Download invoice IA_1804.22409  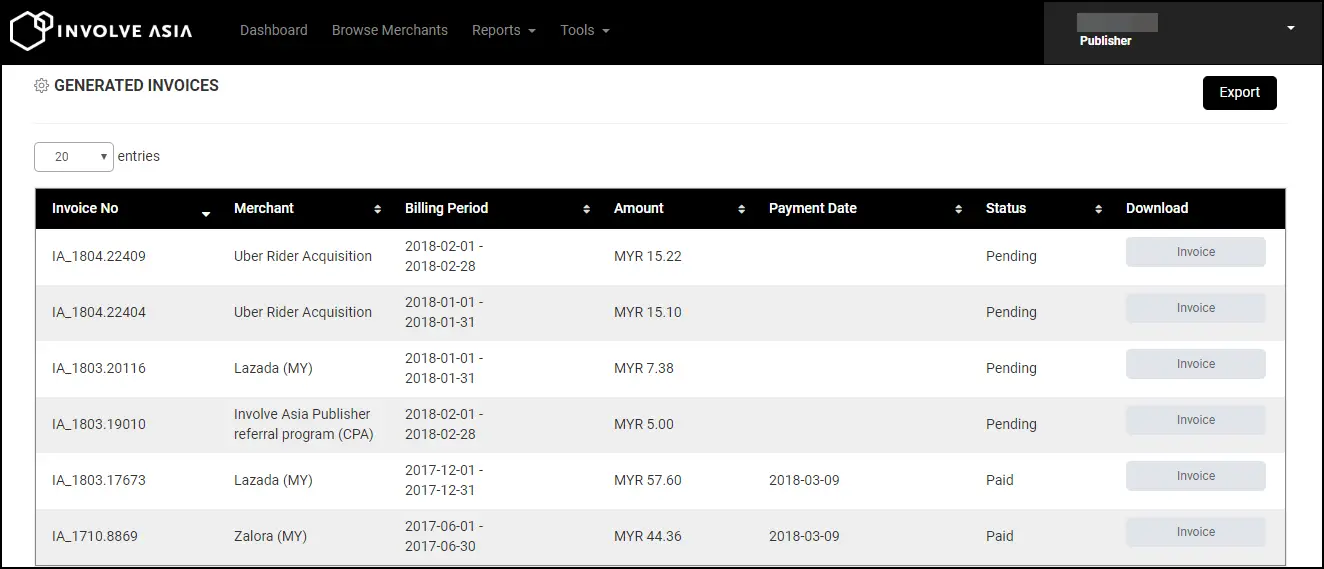(1196, 252)
